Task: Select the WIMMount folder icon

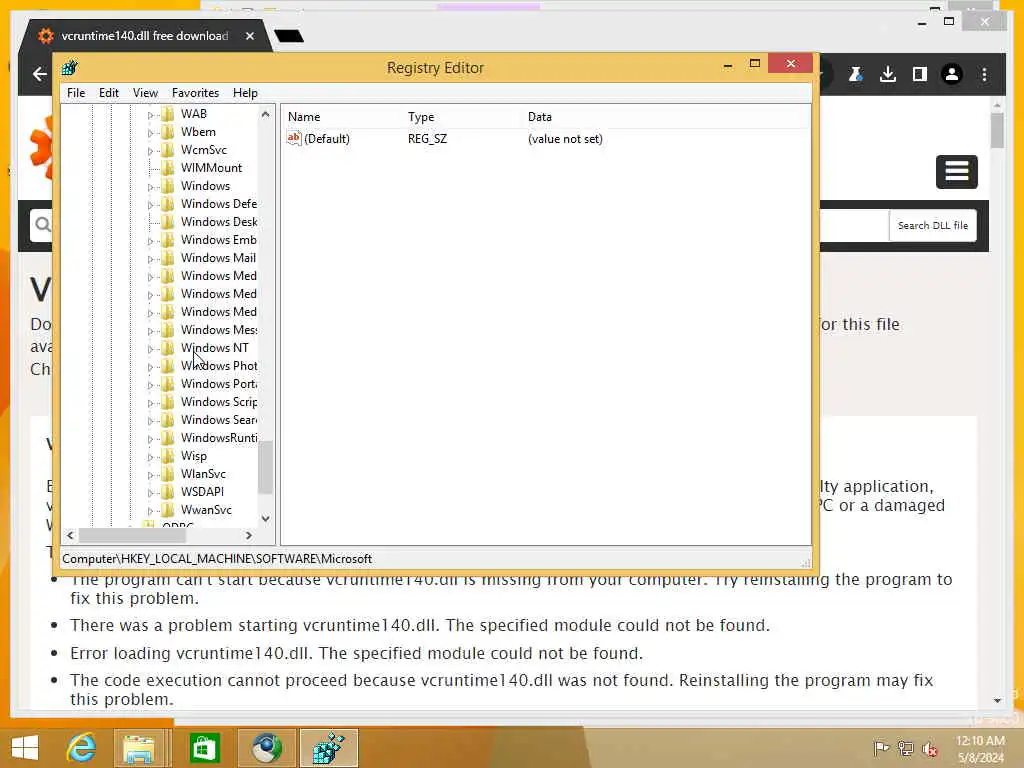Action: tap(168, 168)
